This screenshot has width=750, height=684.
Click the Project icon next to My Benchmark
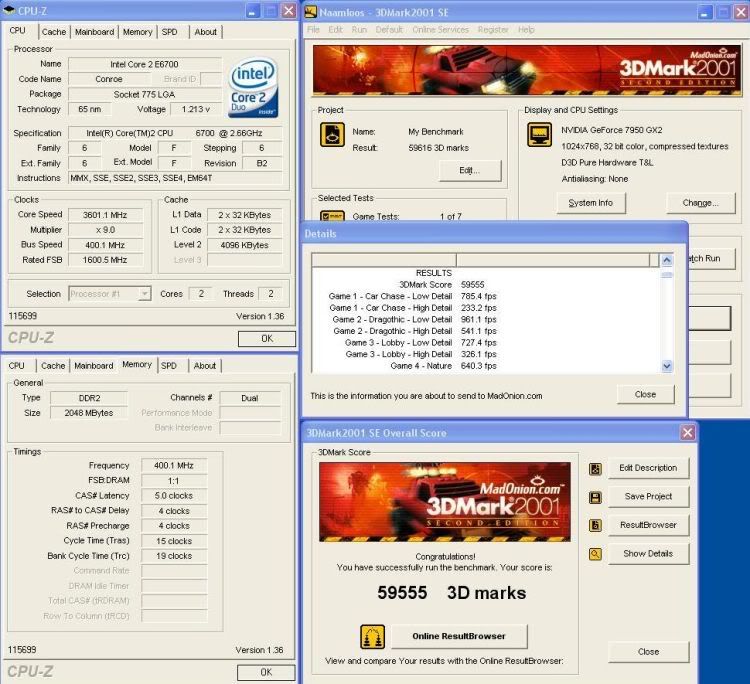tap(332, 135)
